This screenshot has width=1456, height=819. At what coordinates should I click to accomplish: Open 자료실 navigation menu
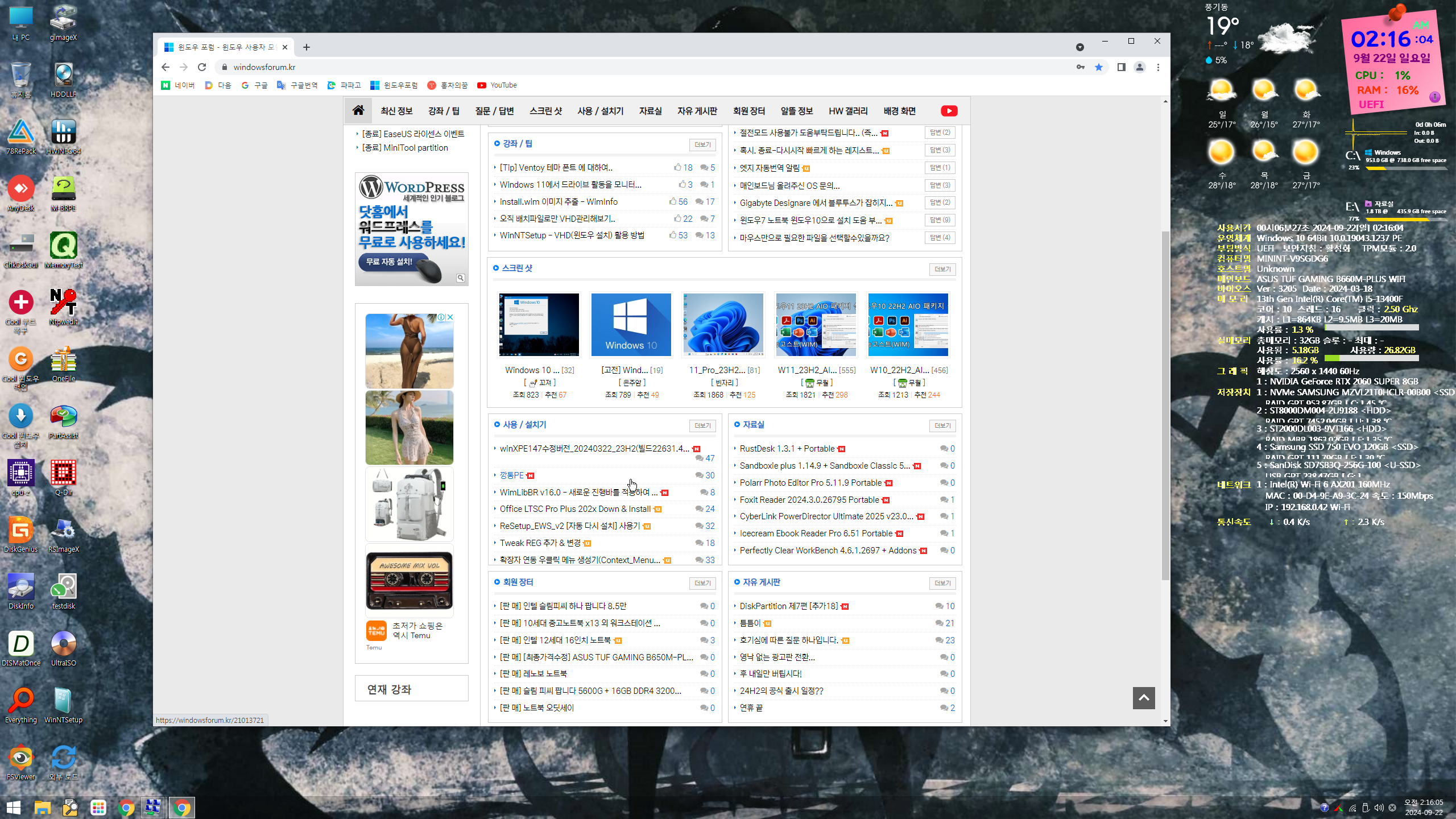click(x=651, y=111)
